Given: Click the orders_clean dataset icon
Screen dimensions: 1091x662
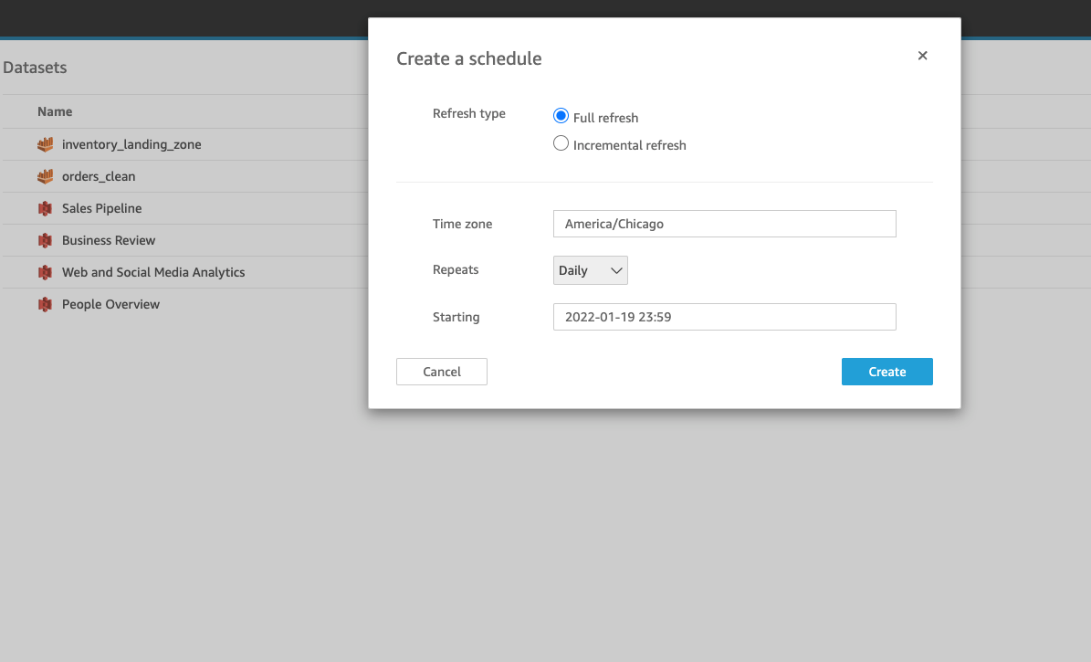Looking at the screenshot, I should point(45,177).
